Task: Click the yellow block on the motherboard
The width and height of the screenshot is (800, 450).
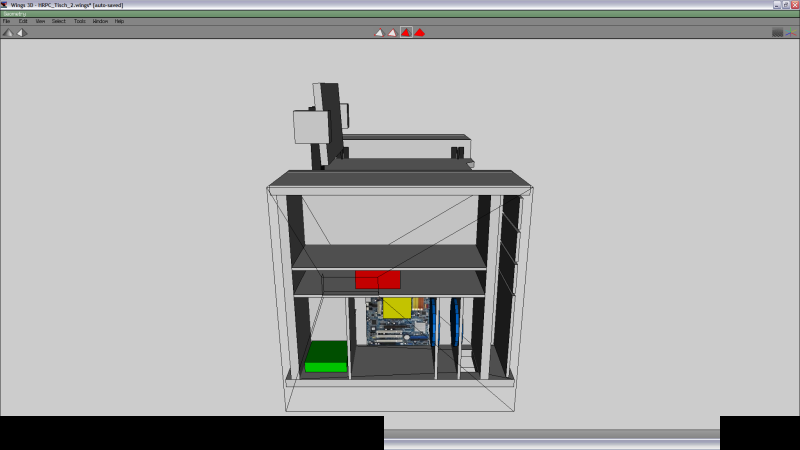Action: (397, 308)
